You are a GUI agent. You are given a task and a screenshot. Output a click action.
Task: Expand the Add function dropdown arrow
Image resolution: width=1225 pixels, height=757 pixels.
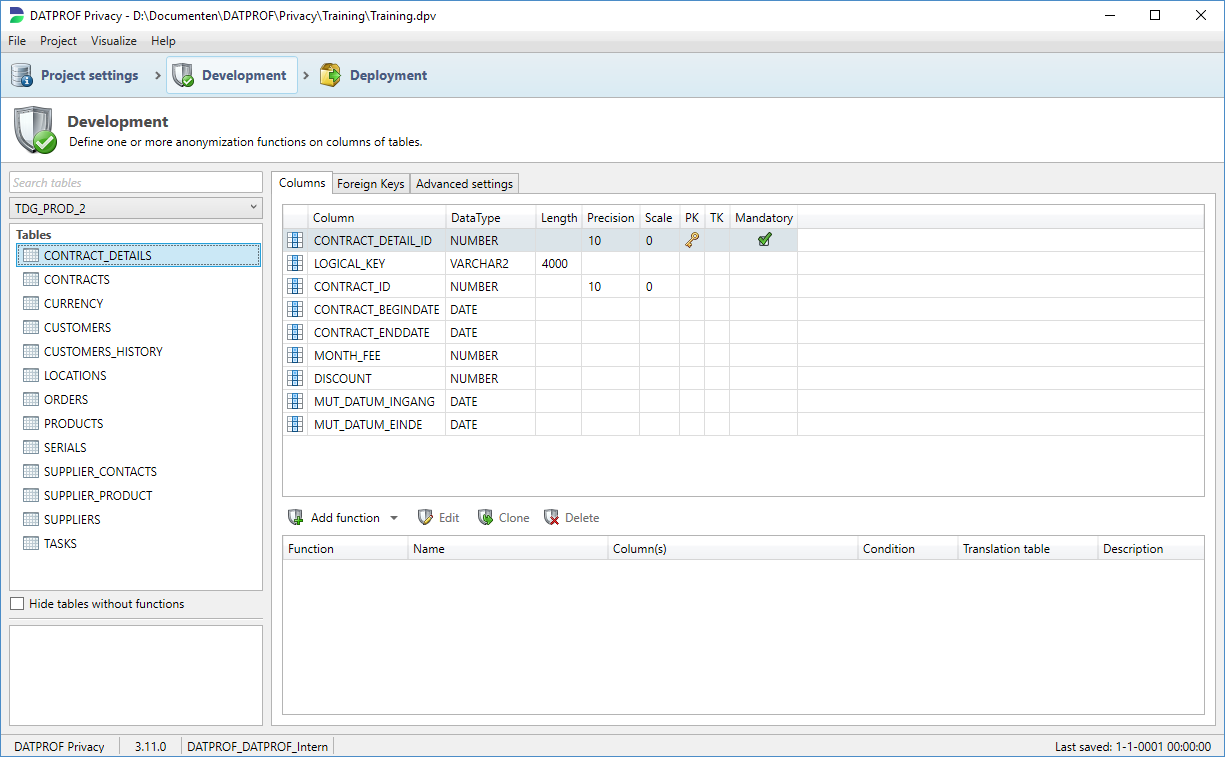click(x=393, y=518)
